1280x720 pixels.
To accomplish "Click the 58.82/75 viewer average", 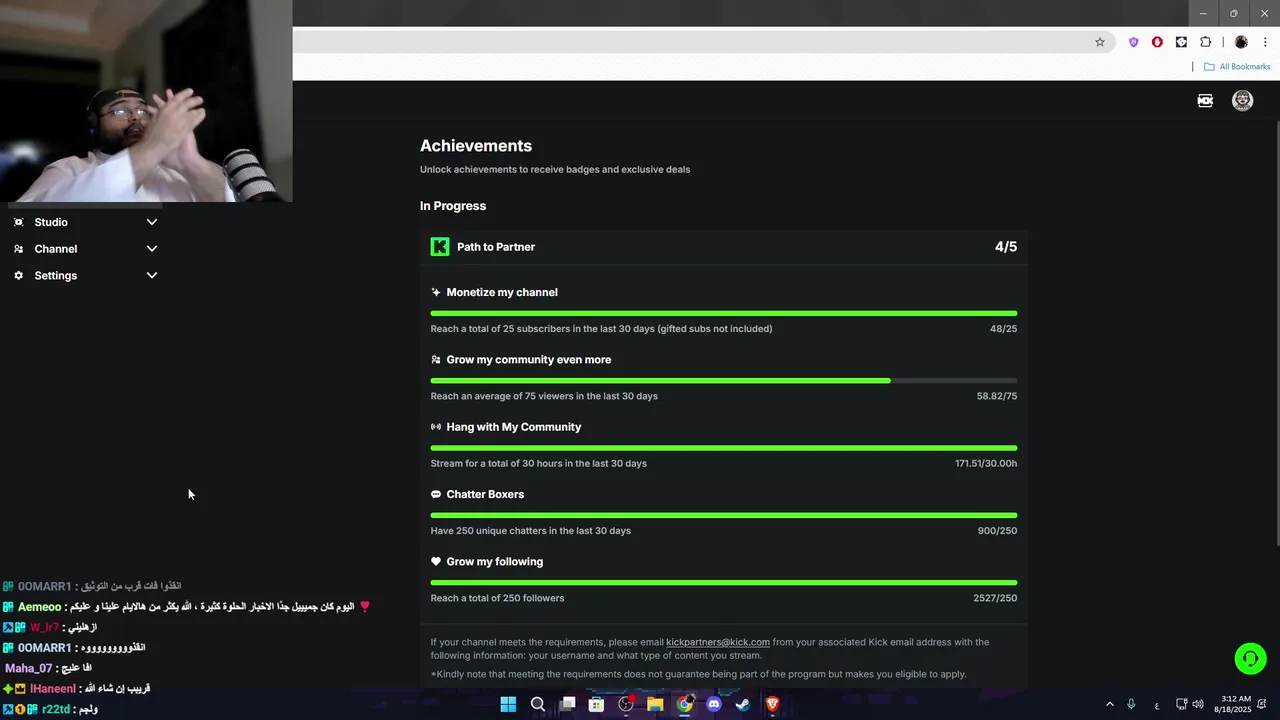I will coord(997,396).
